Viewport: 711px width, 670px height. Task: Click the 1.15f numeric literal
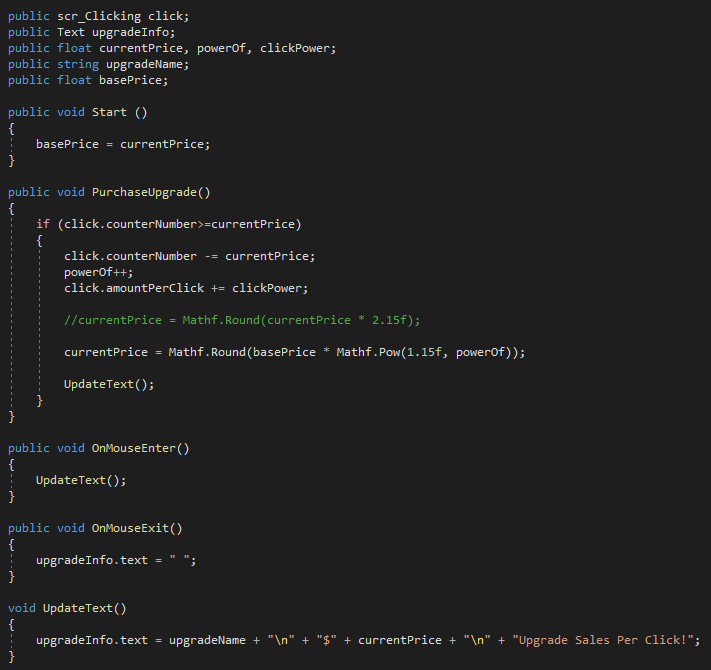pos(424,352)
